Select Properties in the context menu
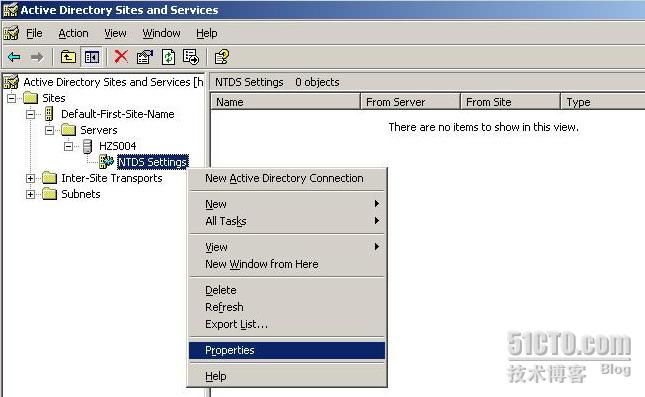This screenshot has height=397, width=645. pyautogui.click(x=287, y=350)
